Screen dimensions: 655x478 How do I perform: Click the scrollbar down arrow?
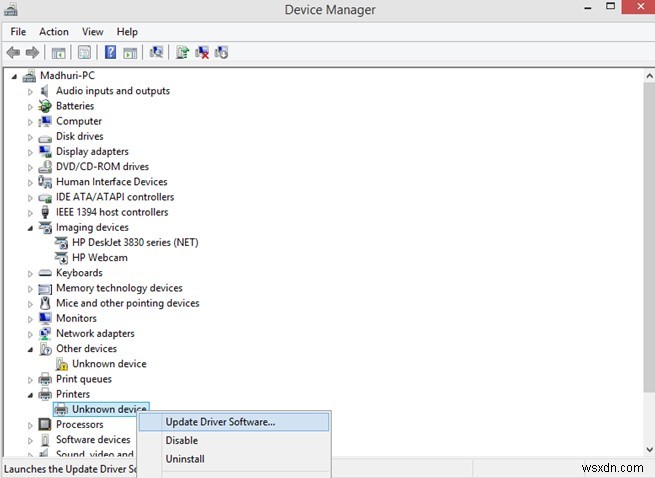pos(649,450)
